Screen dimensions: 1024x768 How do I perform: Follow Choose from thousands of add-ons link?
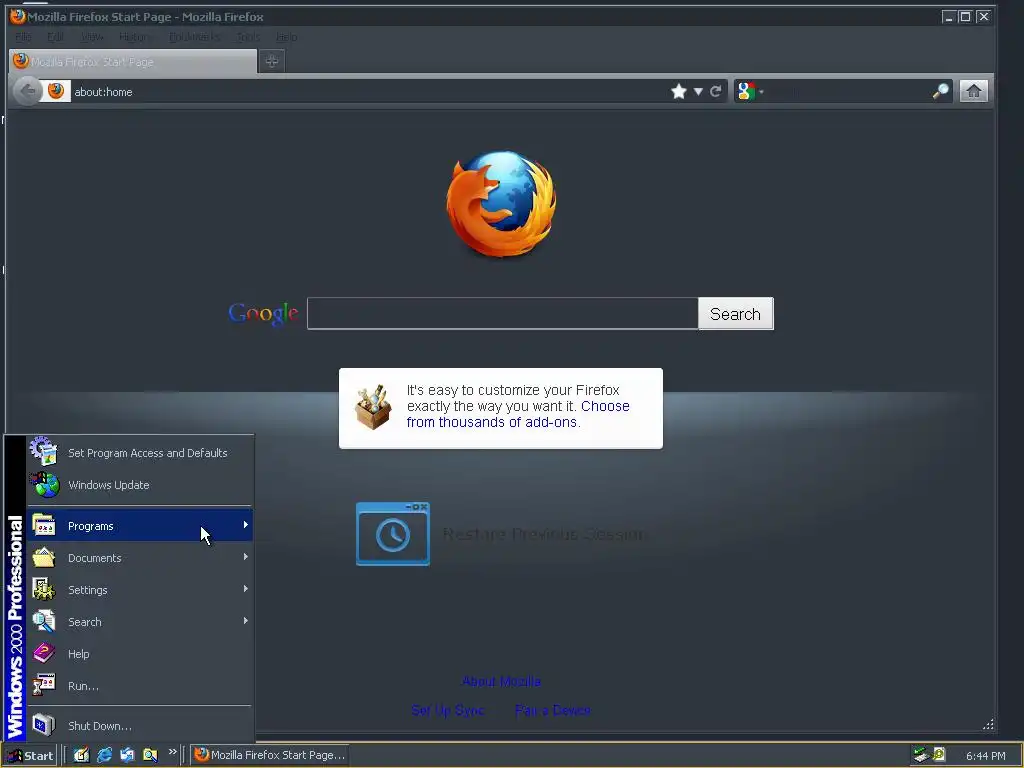(x=518, y=414)
